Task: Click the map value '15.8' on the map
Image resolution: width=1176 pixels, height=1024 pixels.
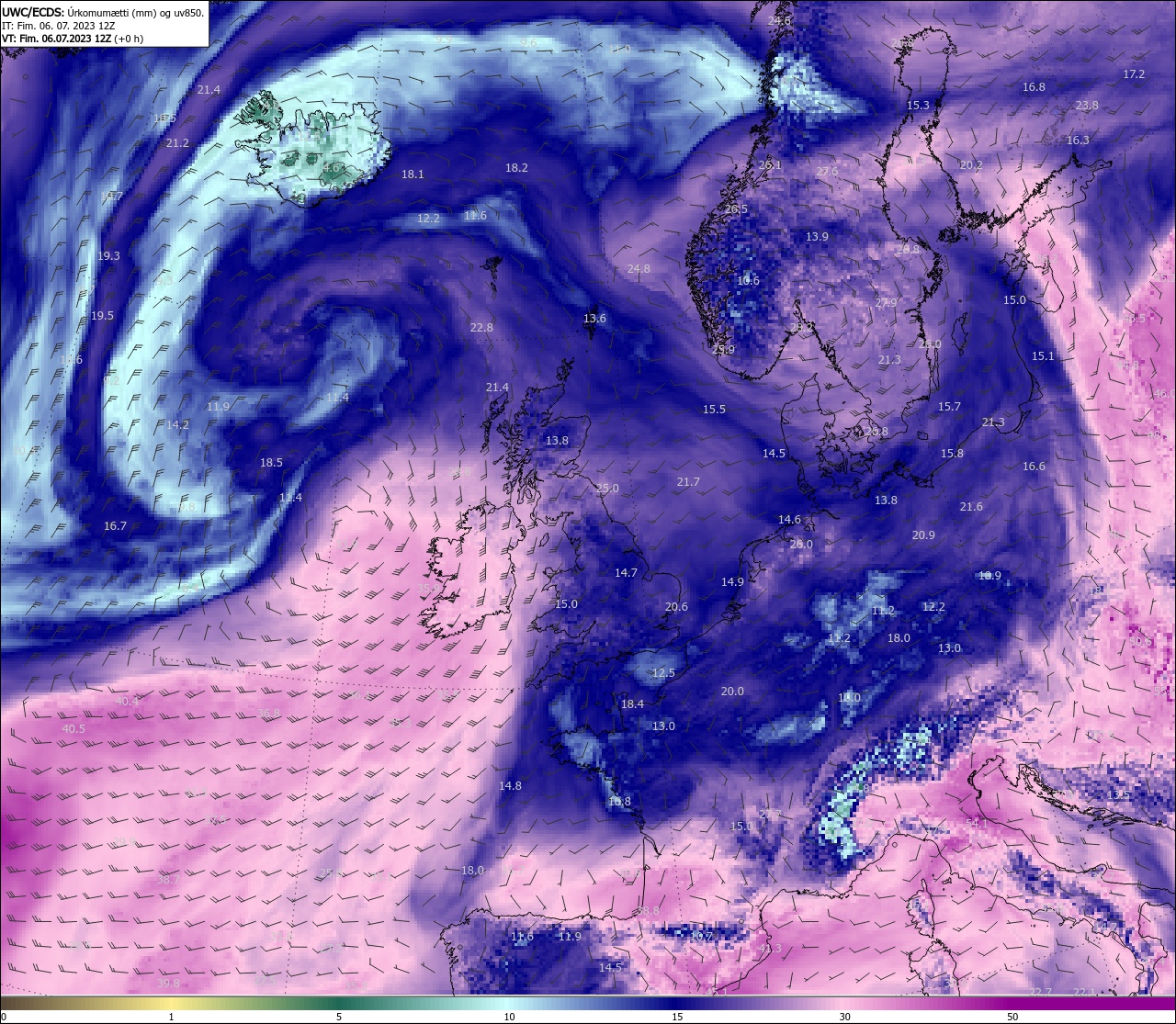Action: 952,454
